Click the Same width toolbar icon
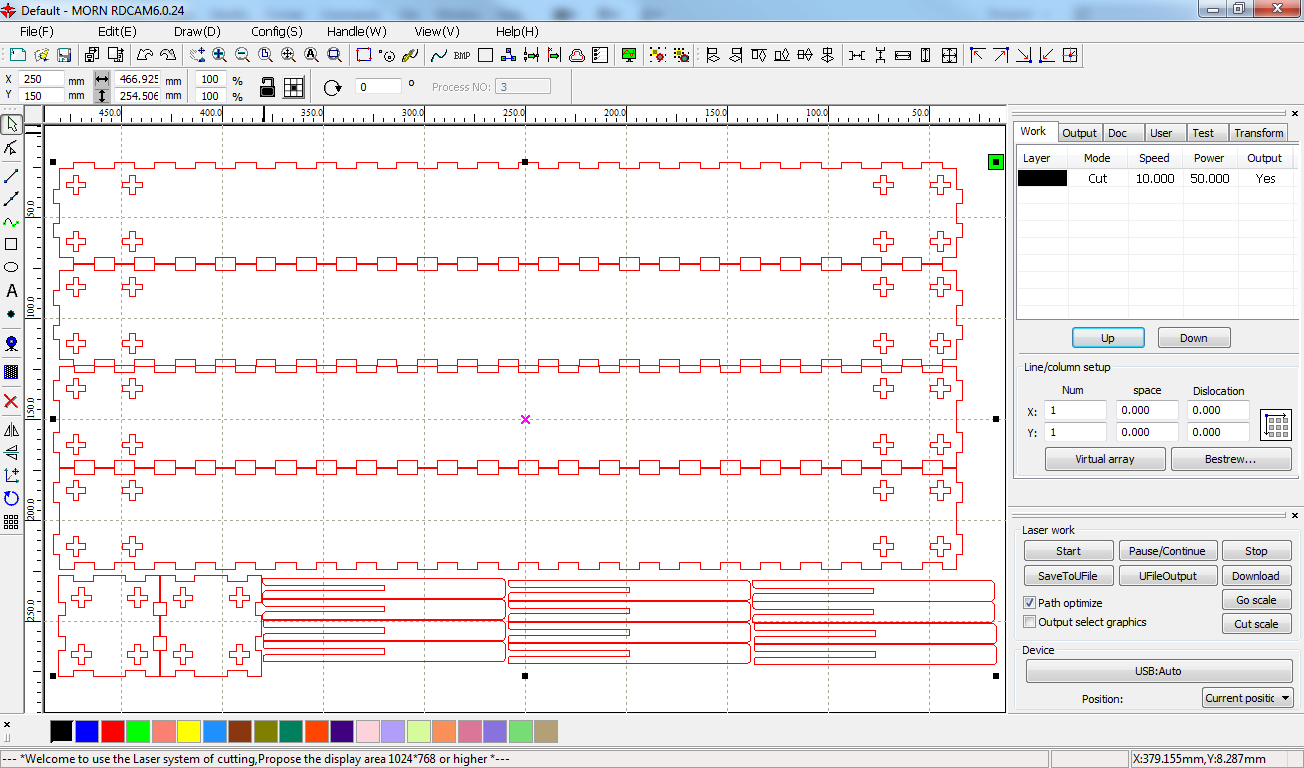The image size is (1304, 768). [x=903, y=55]
